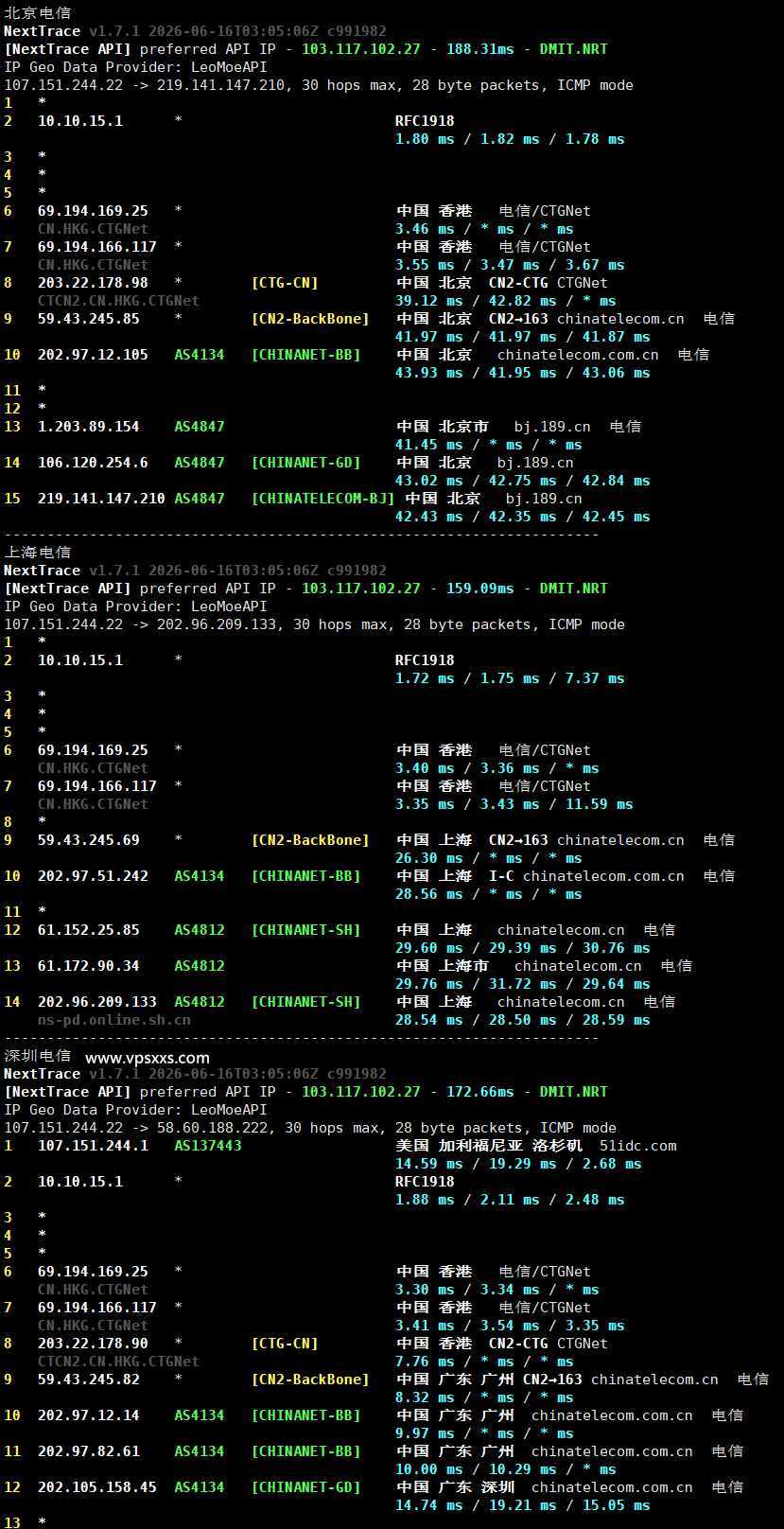Image resolution: width=784 pixels, height=1529 pixels.
Task: Click the [CHINATELECOM-BJ] network tag
Action: coord(322,499)
